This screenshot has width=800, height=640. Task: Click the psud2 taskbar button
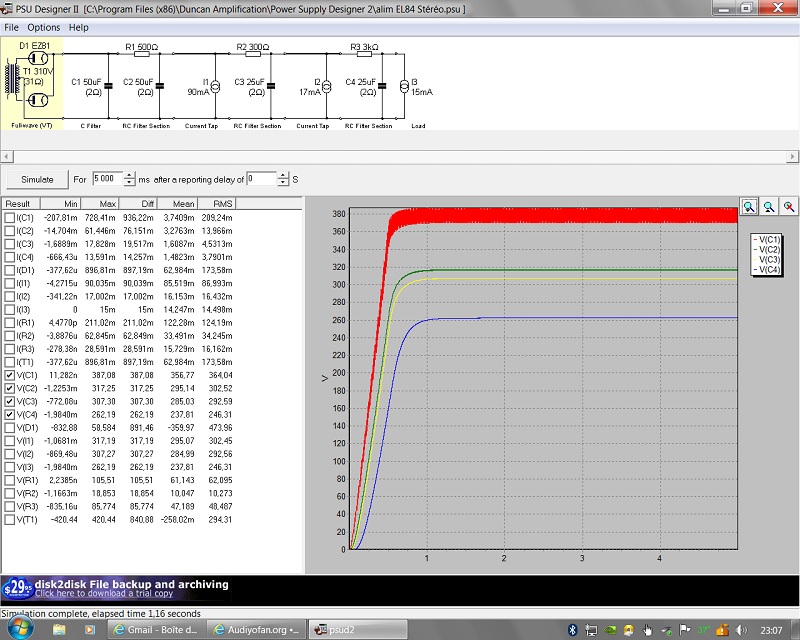coord(359,630)
